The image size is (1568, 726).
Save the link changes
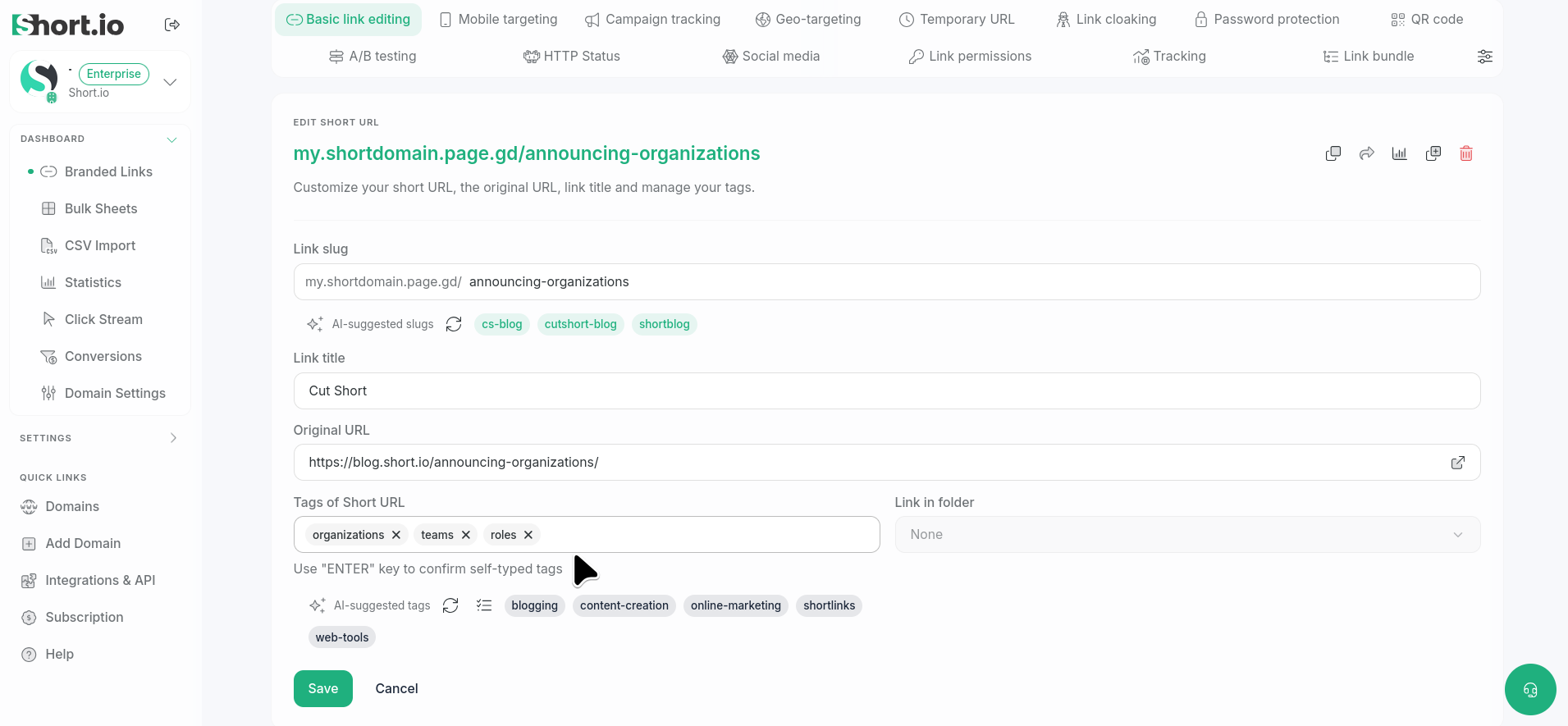(323, 689)
